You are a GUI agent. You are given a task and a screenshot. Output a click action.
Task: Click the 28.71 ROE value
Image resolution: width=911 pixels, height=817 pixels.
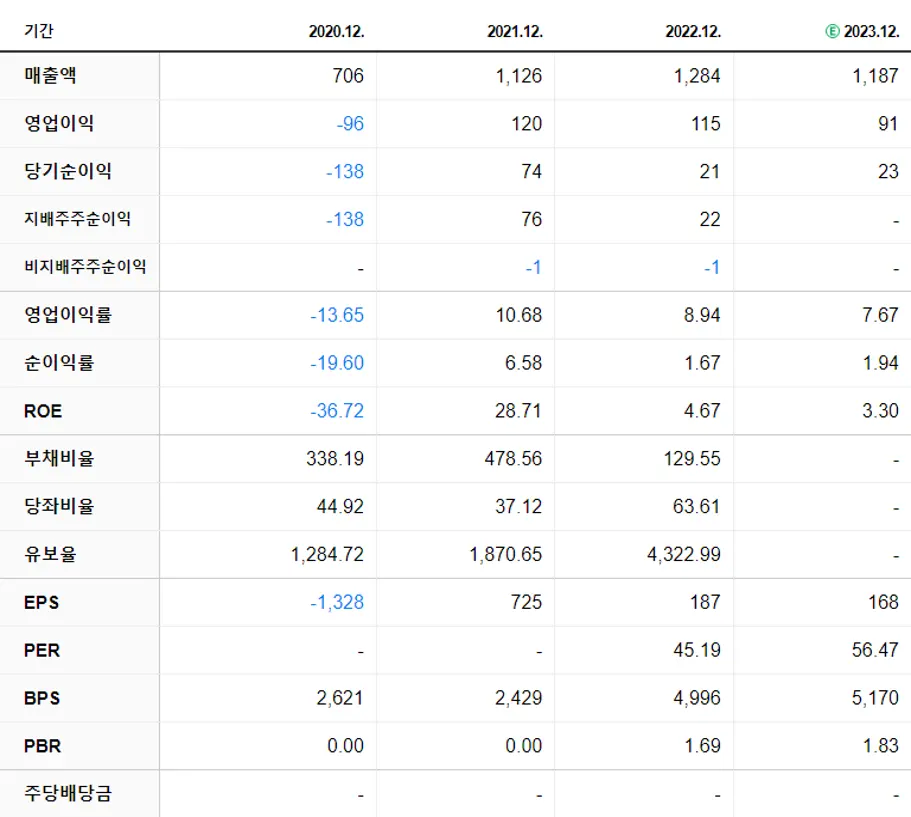click(x=518, y=411)
